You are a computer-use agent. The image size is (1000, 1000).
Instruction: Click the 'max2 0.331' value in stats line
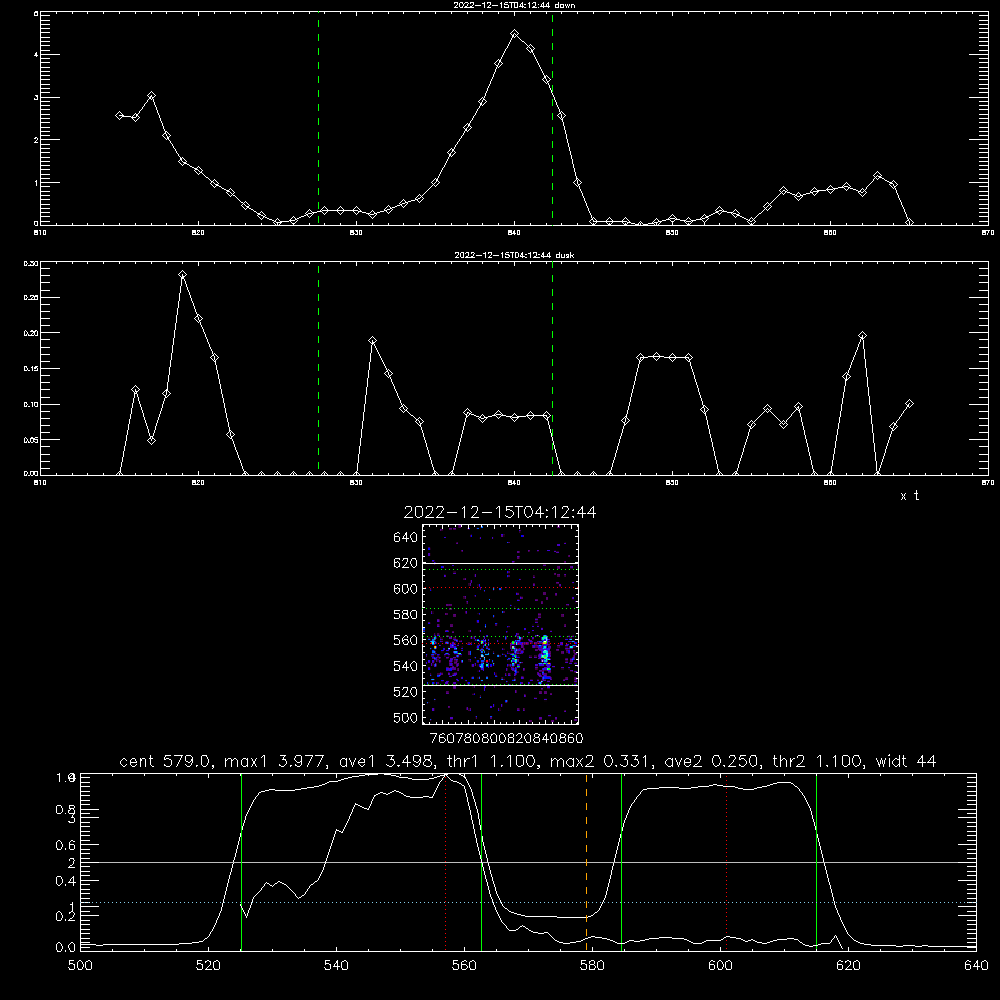601,761
